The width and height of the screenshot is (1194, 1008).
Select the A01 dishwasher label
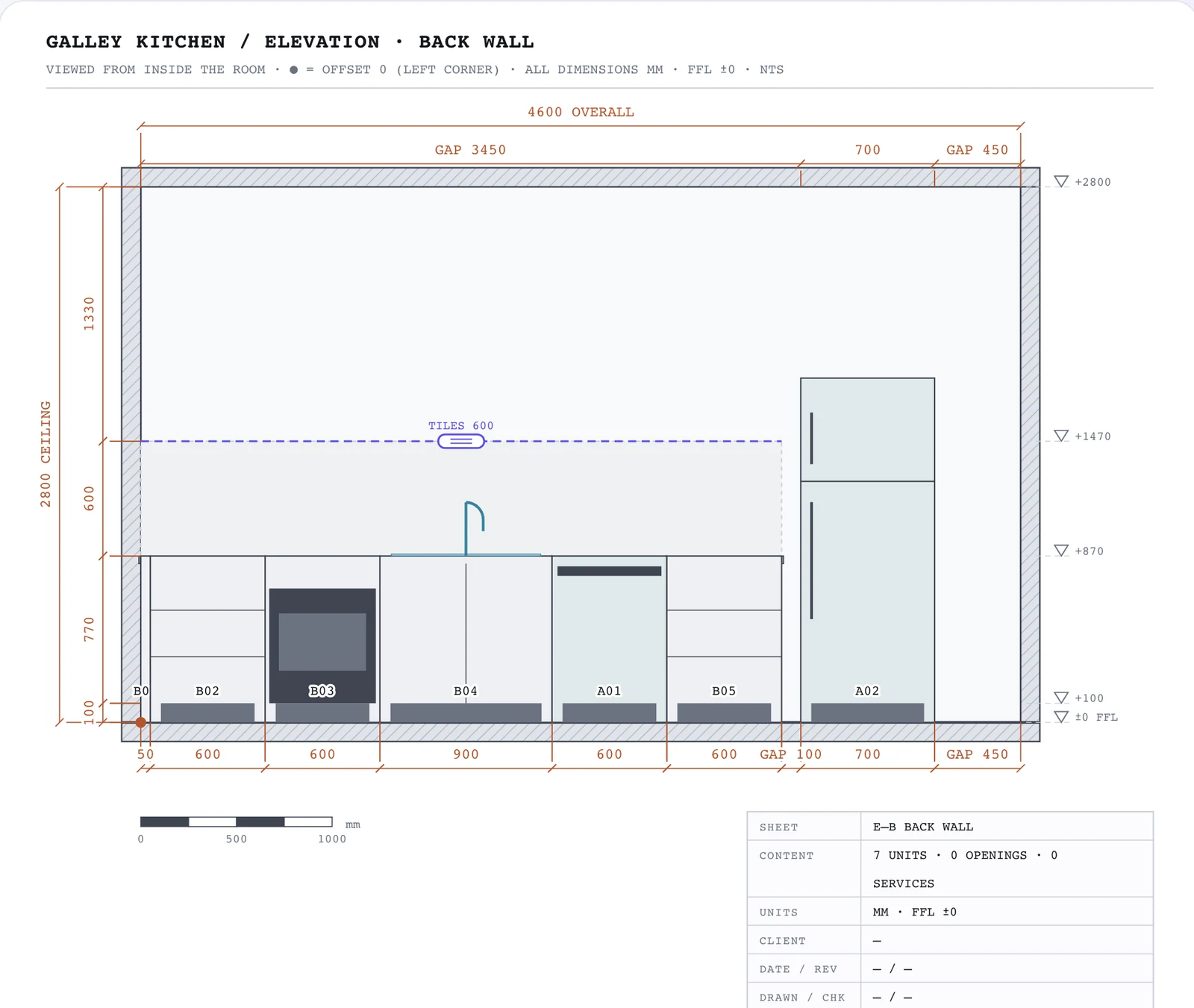609,691
